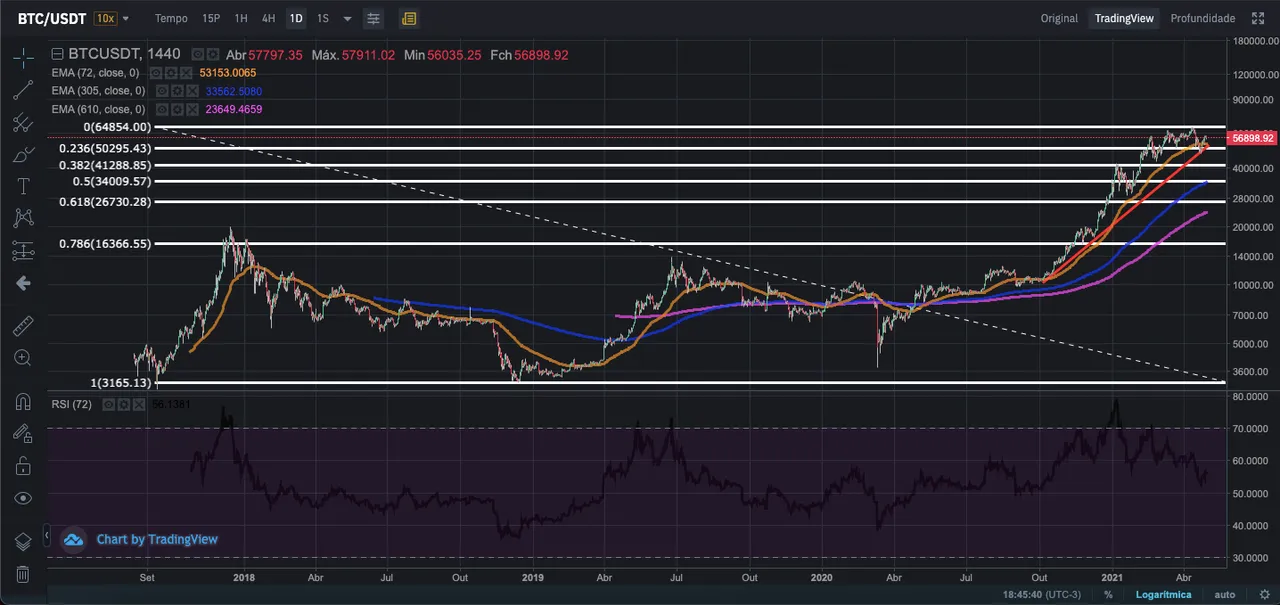Viewport: 1280px width, 605px height.
Task: Click the yellow notes icon in top bar
Action: tap(408, 18)
